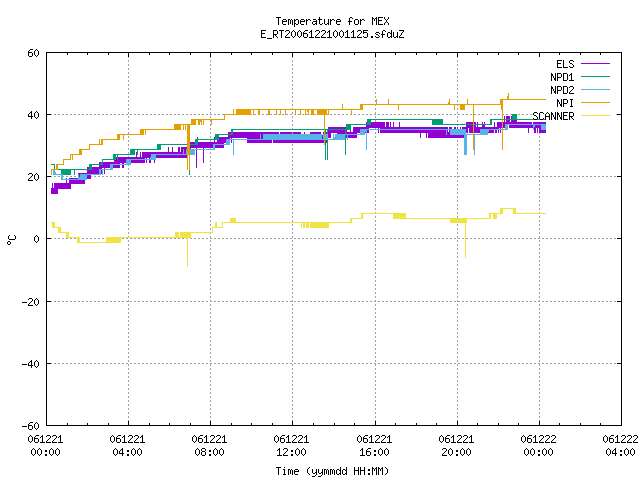Screen dimensions: 640x480
Task: Click the x-axis label '061221 08:00'
Action: [x=210, y=446]
